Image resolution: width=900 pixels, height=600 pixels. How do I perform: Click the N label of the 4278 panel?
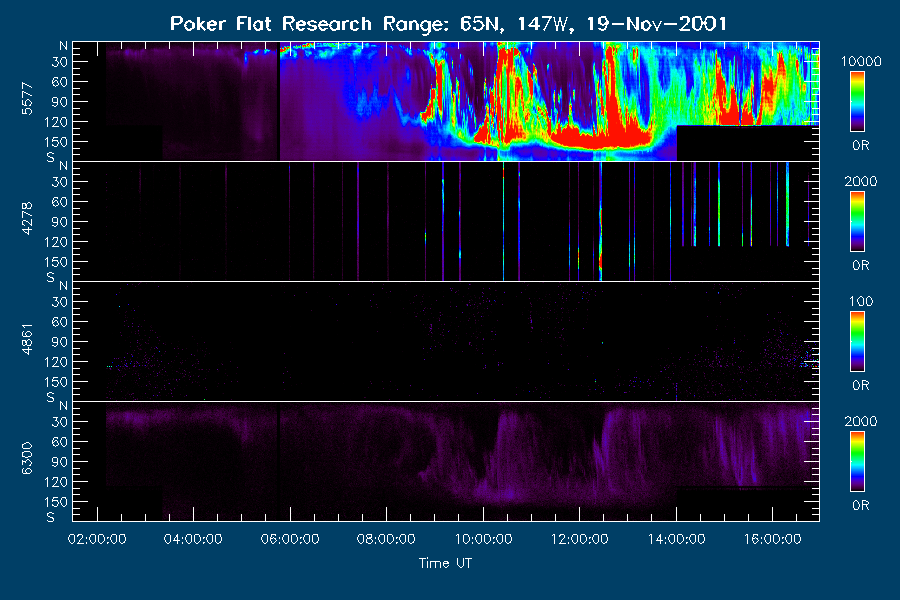click(63, 166)
